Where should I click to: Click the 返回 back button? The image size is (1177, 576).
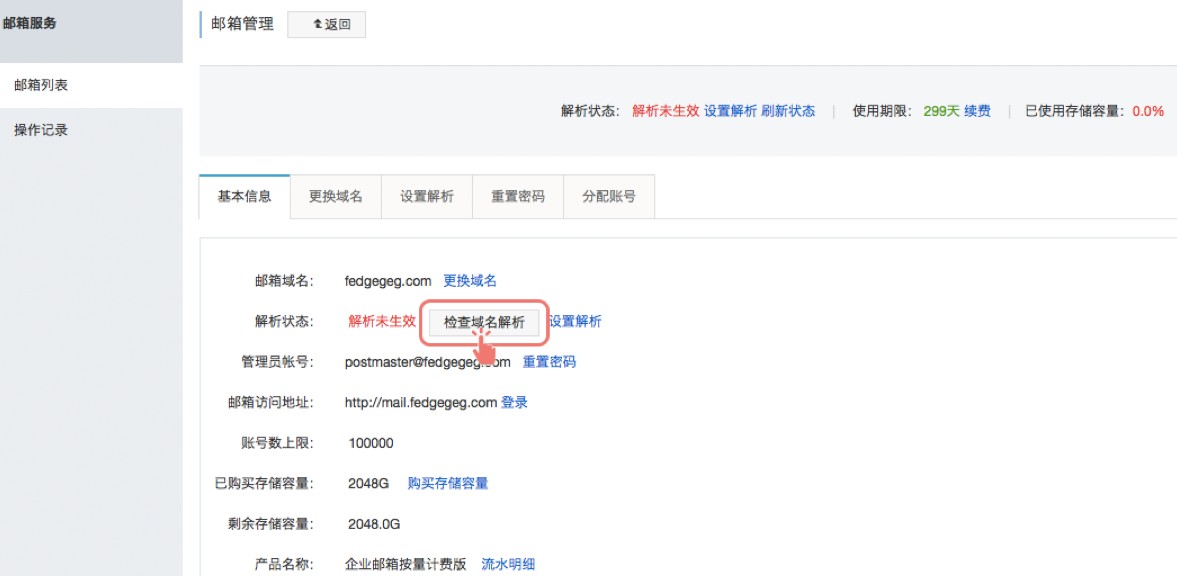click(326, 25)
